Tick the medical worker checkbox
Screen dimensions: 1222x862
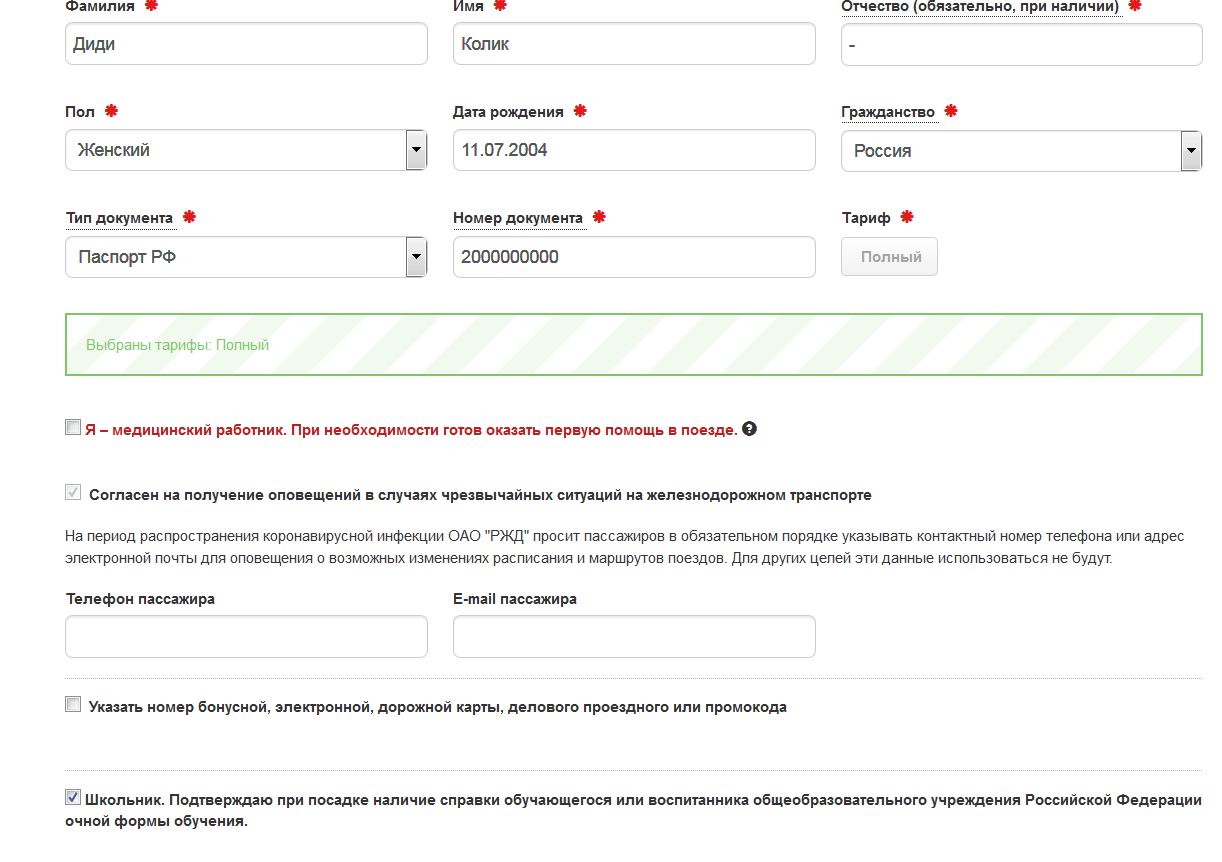coord(73,428)
